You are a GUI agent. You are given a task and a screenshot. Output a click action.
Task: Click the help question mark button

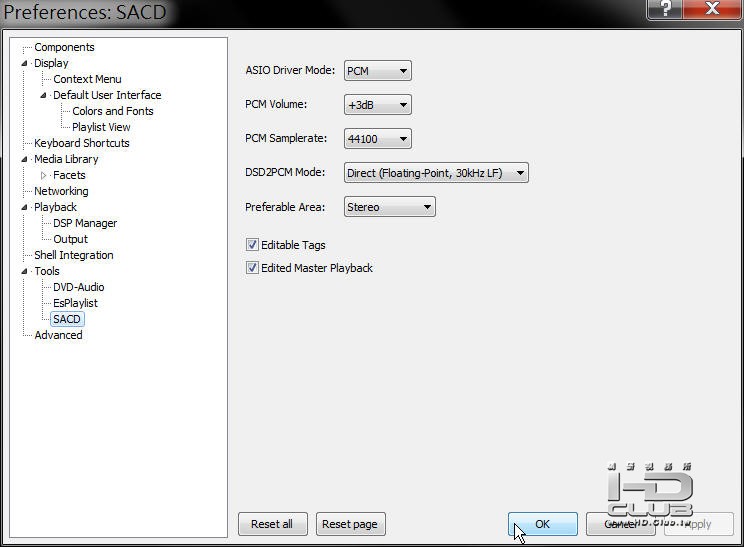pos(665,9)
